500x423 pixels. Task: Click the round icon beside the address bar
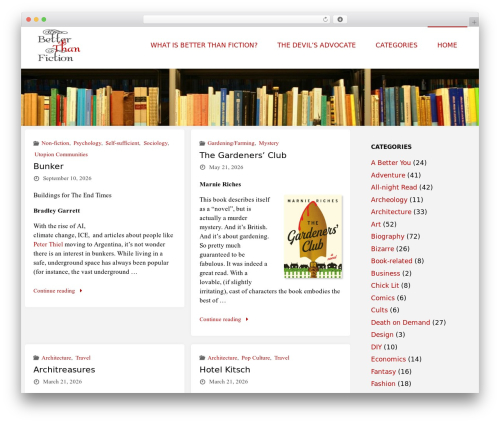click(340, 20)
